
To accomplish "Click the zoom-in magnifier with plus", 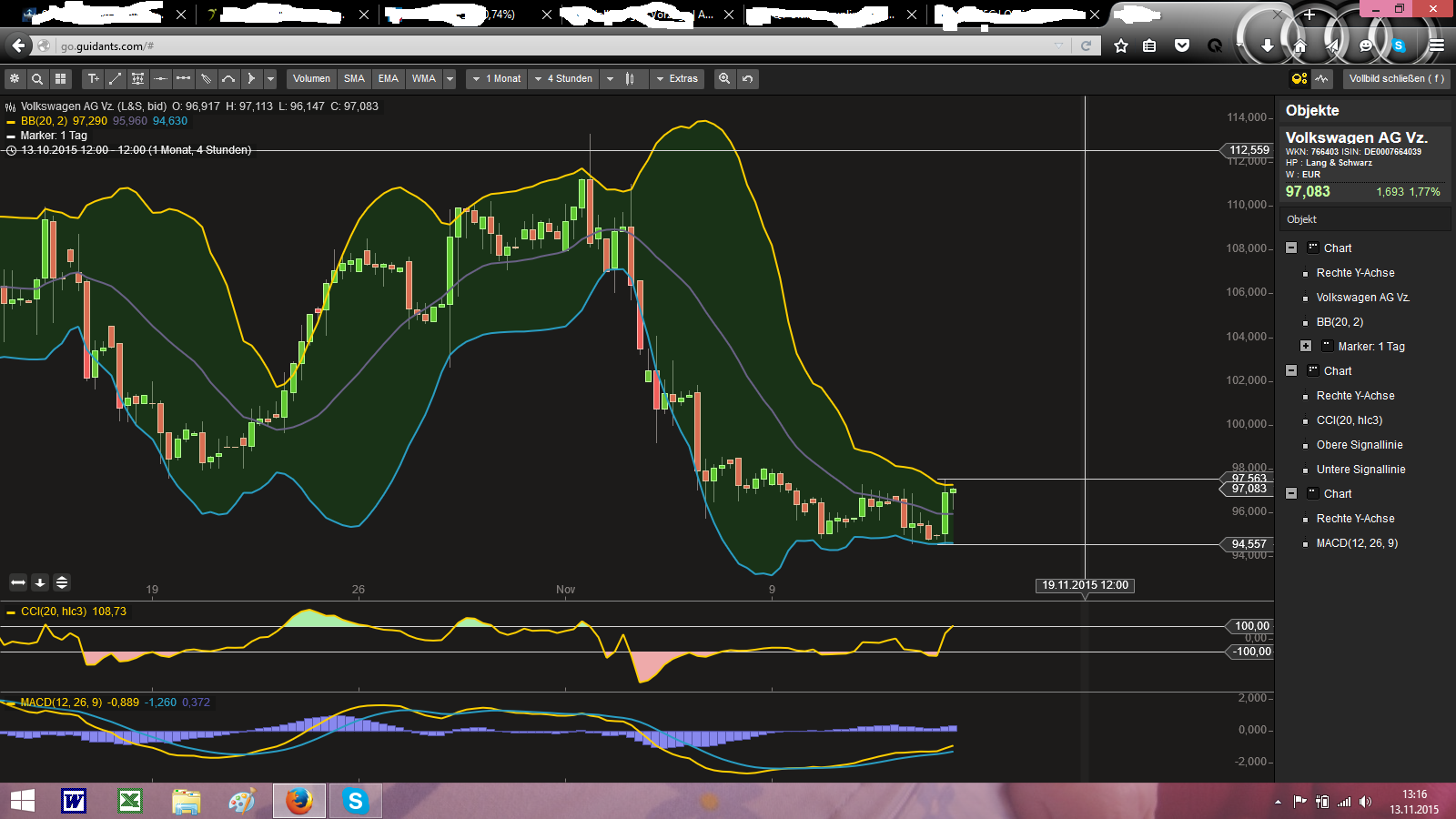I will (x=724, y=79).
